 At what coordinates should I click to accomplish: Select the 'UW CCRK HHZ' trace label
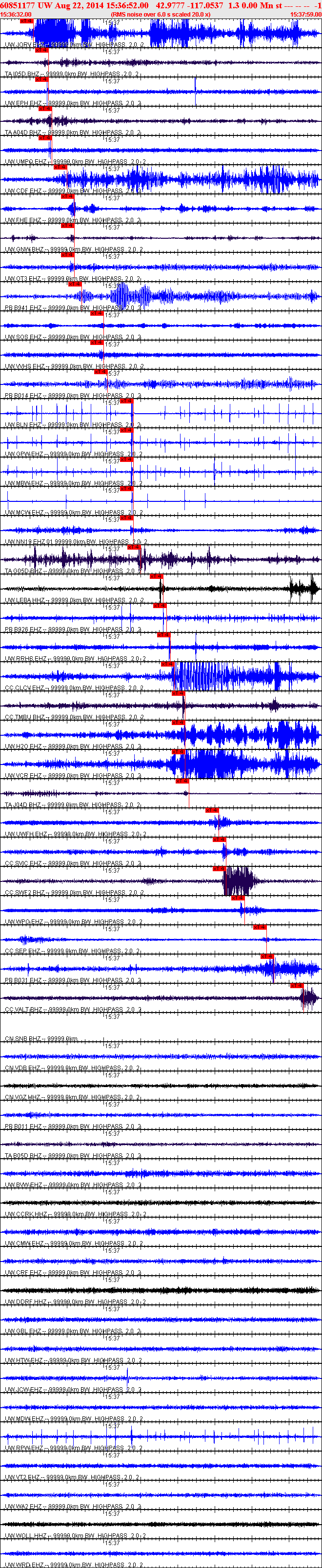pos(76,1214)
